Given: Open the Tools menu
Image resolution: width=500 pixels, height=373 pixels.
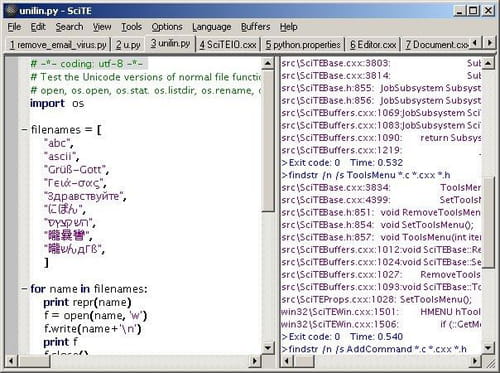Looking at the screenshot, I should click(131, 27).
